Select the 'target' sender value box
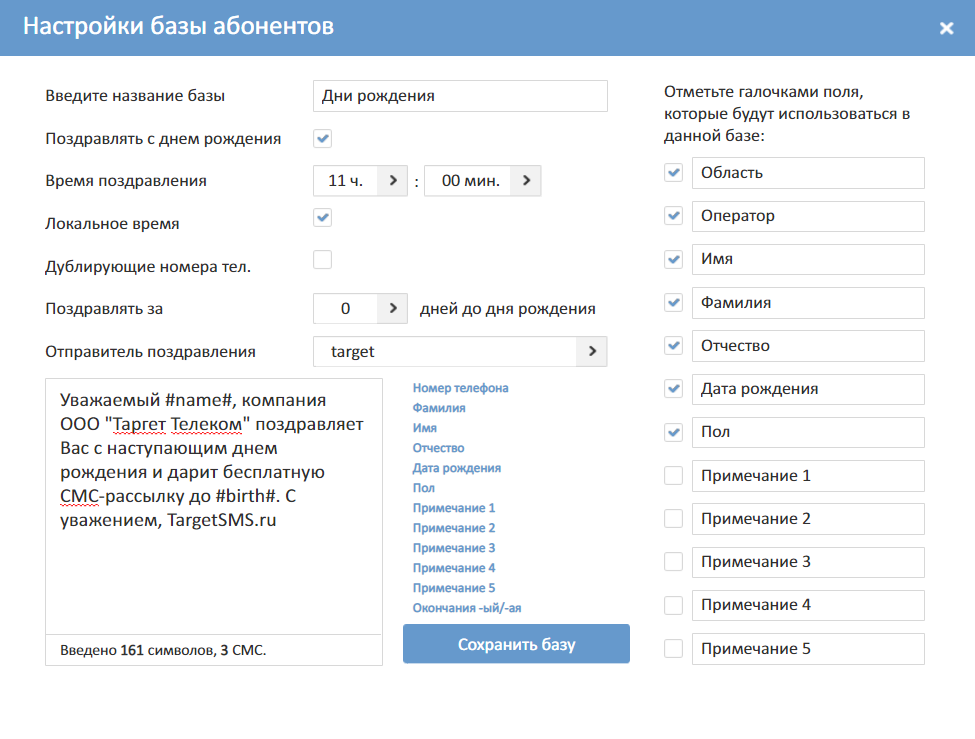The width and height of the screenshot is (975, 739). pos(445,351)
